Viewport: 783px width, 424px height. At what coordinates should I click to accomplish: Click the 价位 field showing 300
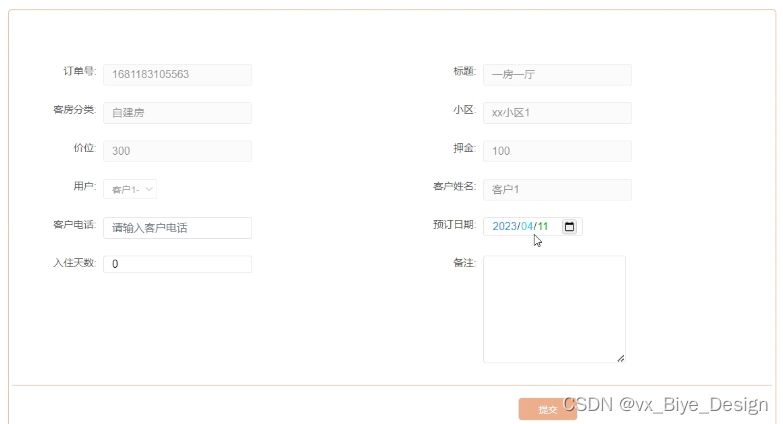tap(177, 151)
